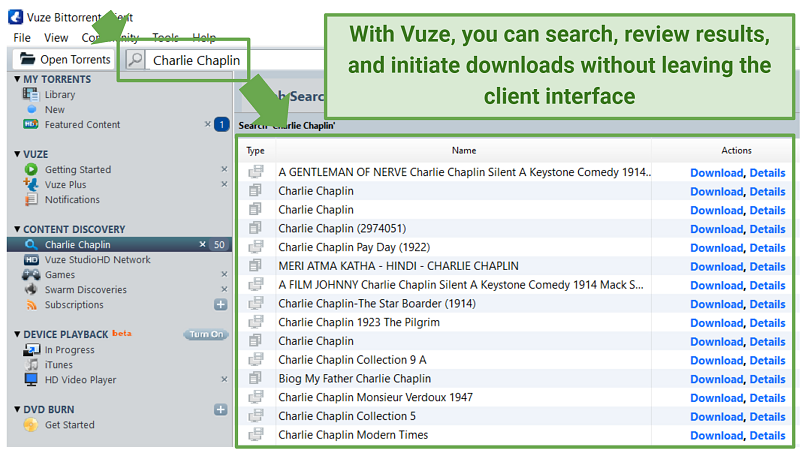Sort results by the Name column header

[x=464, y=150]
